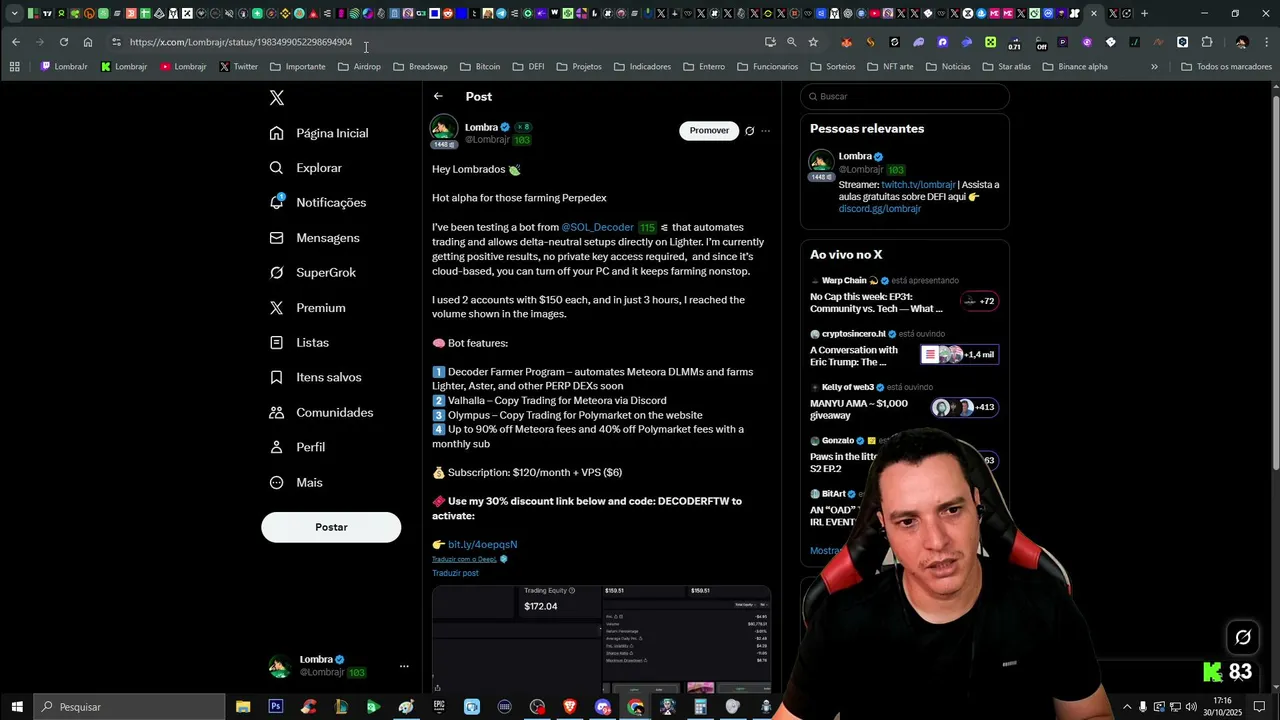The width and height of the screenshot is (1280, 720).
Task: Open the discord.gg/lombrajr link
Action: tap(879, 209)
